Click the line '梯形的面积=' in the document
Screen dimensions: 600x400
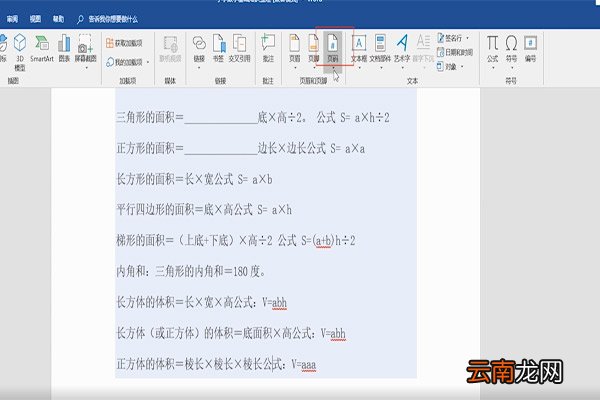pos(235,240)
